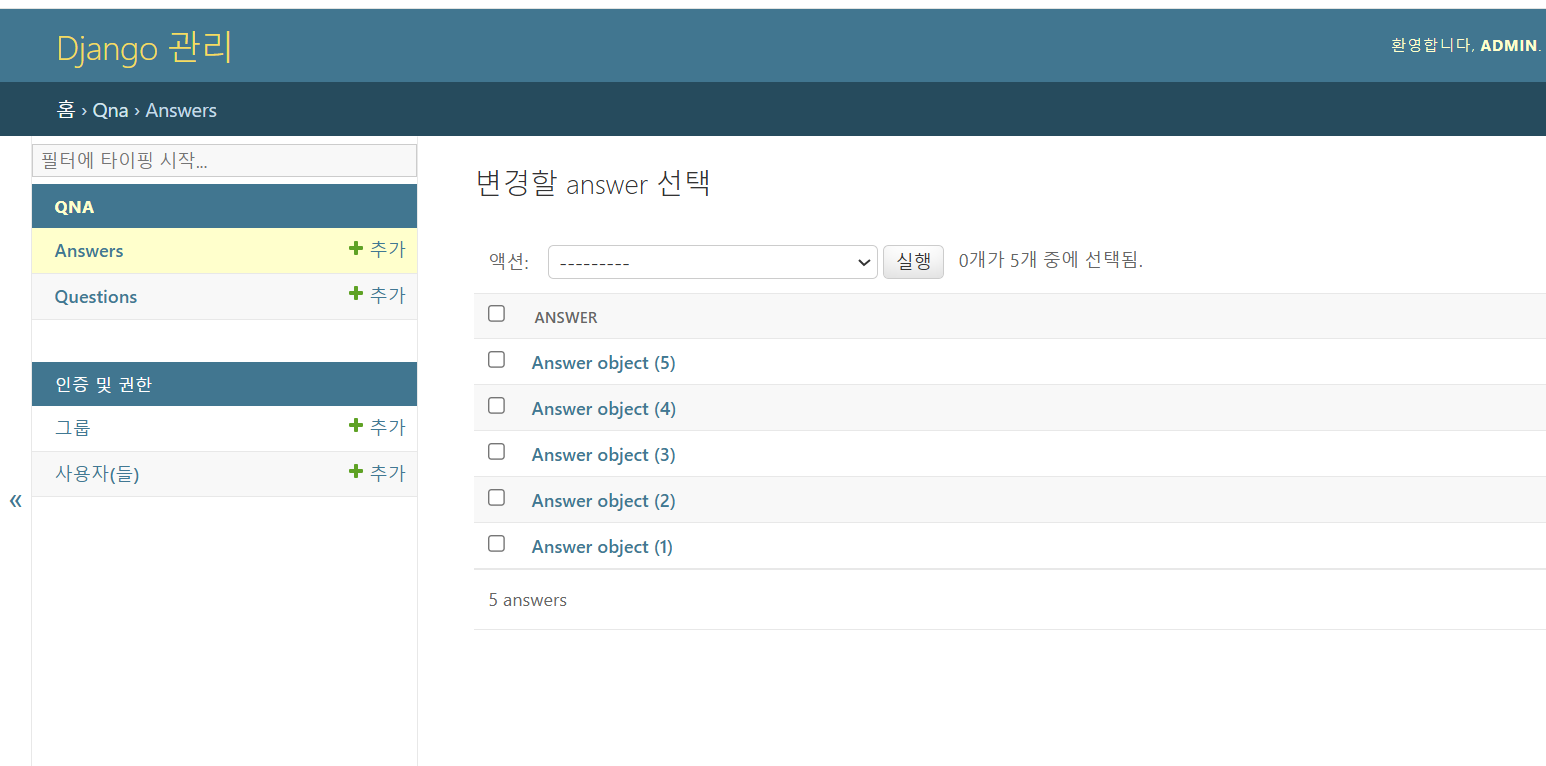Viewport: 1546px width, 766px height.
Task: Open the 인증 및 권한 section header
Action: coord(104,384)
